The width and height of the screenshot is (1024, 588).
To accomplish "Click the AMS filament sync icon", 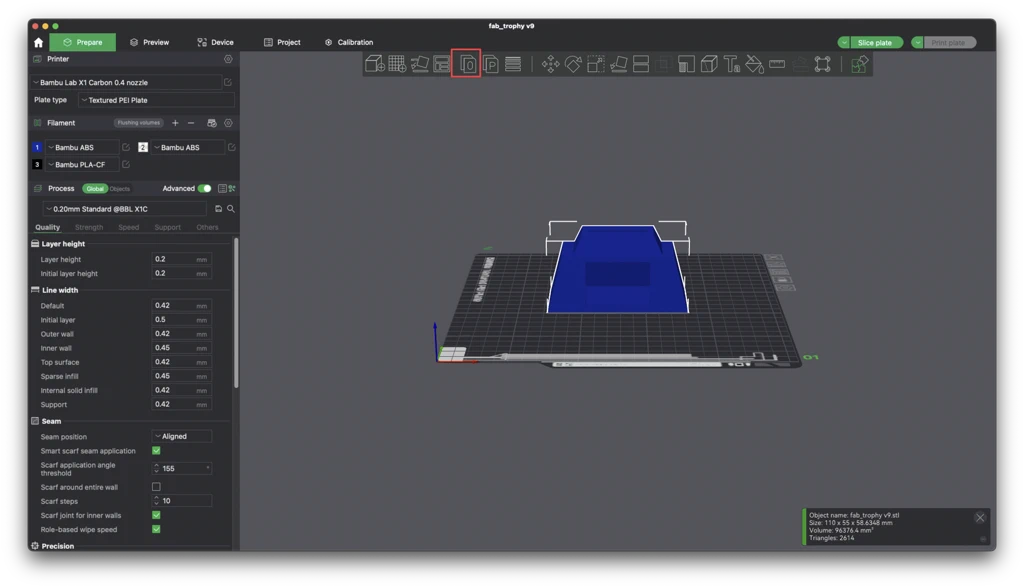I will [x=212, y=123].
